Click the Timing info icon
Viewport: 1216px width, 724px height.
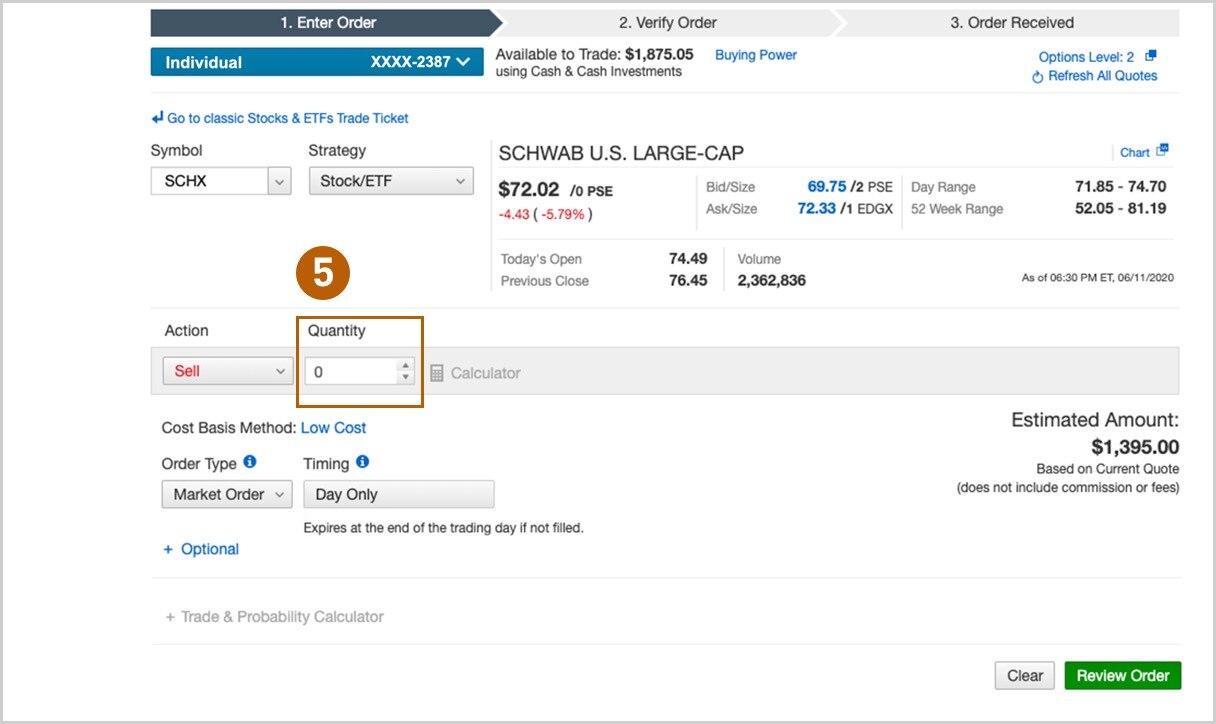363,462
